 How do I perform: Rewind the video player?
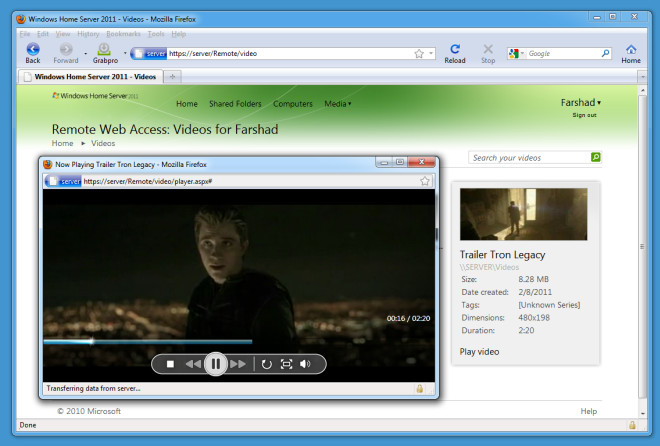pos(193,364)
